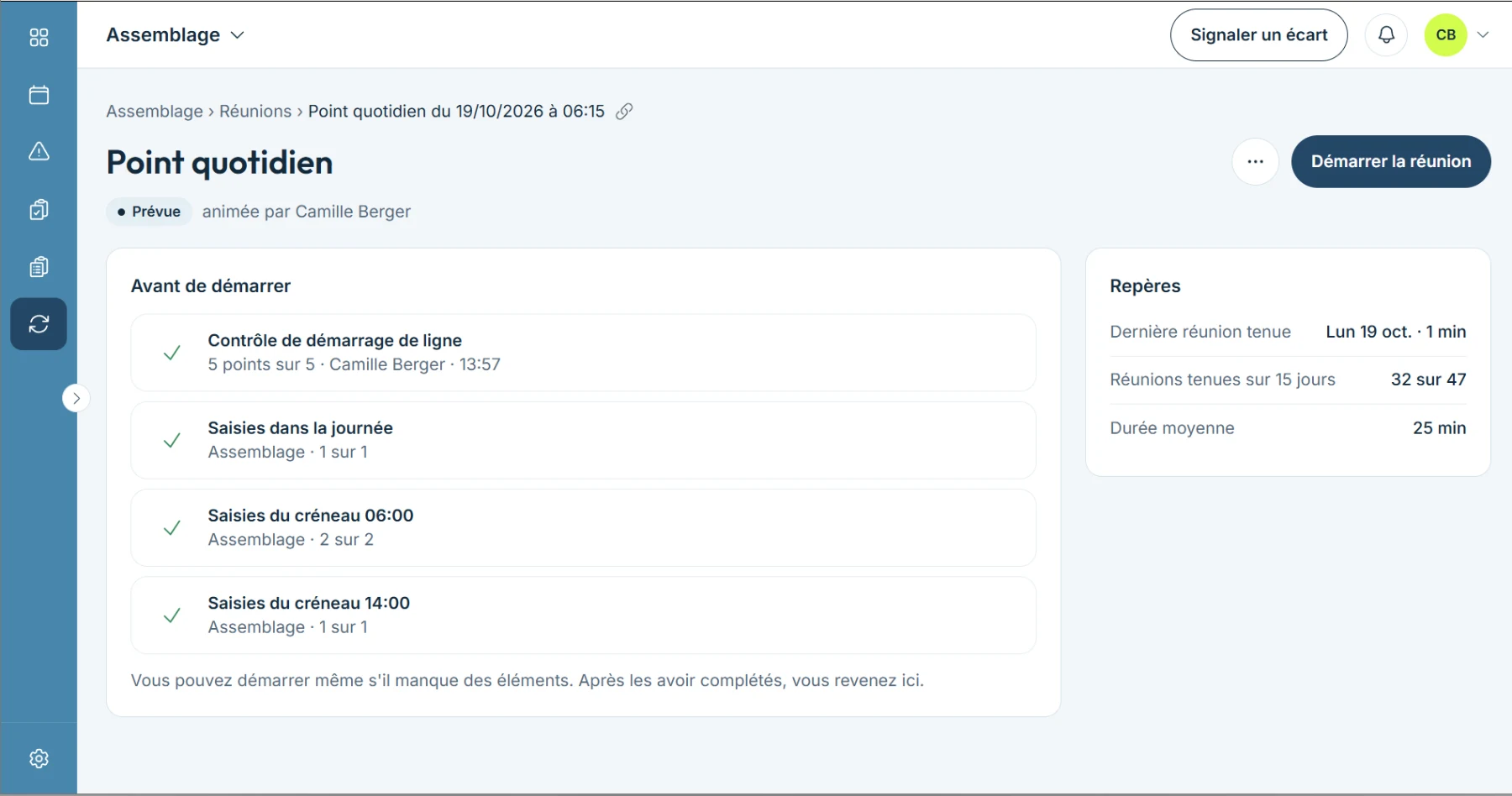Click the Prévue status badge
The height and width of the screenshot is (796, 1512).
pyautogui.click(x=149, y=212)
